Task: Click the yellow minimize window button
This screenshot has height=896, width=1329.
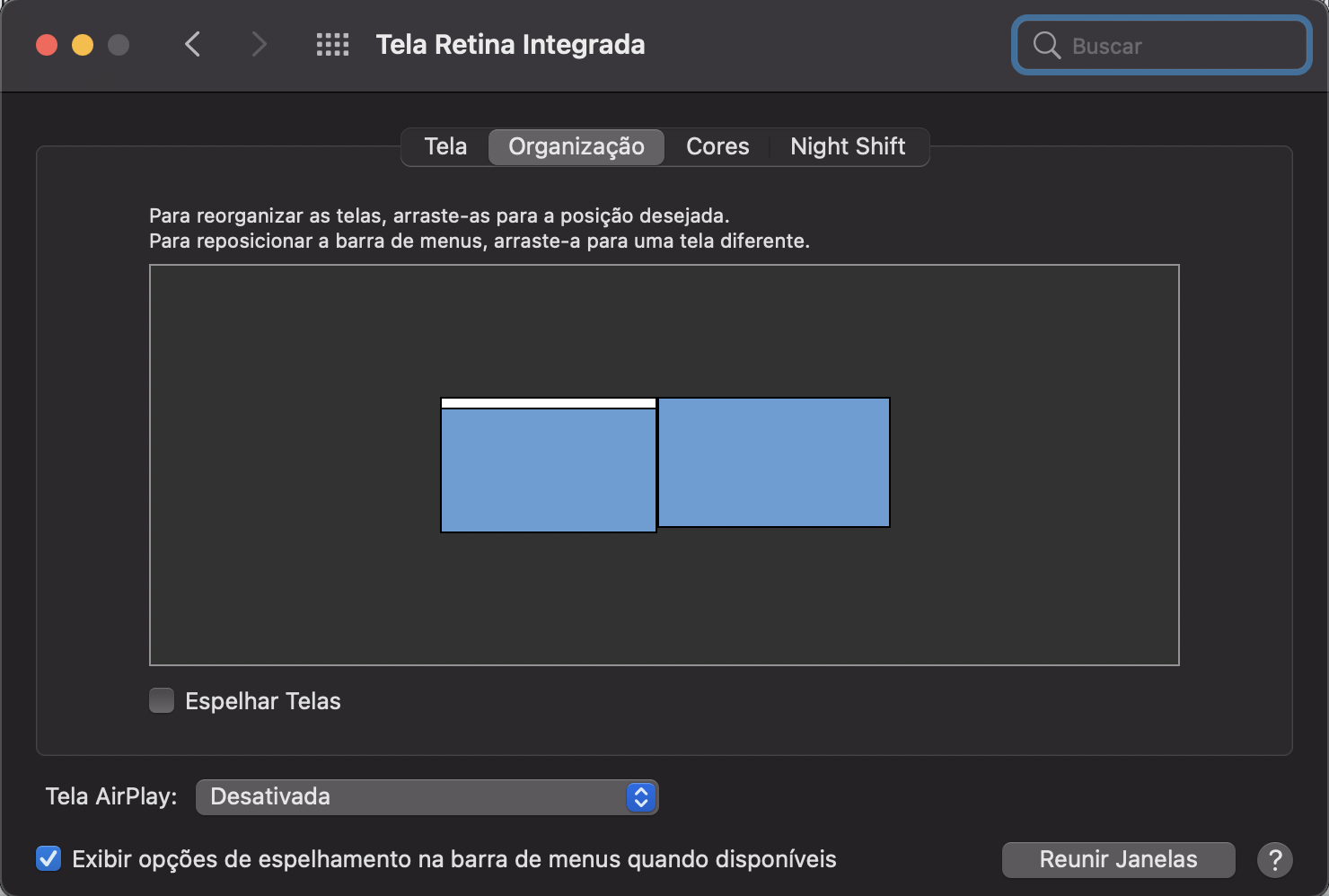Action: tap(83, 45)
